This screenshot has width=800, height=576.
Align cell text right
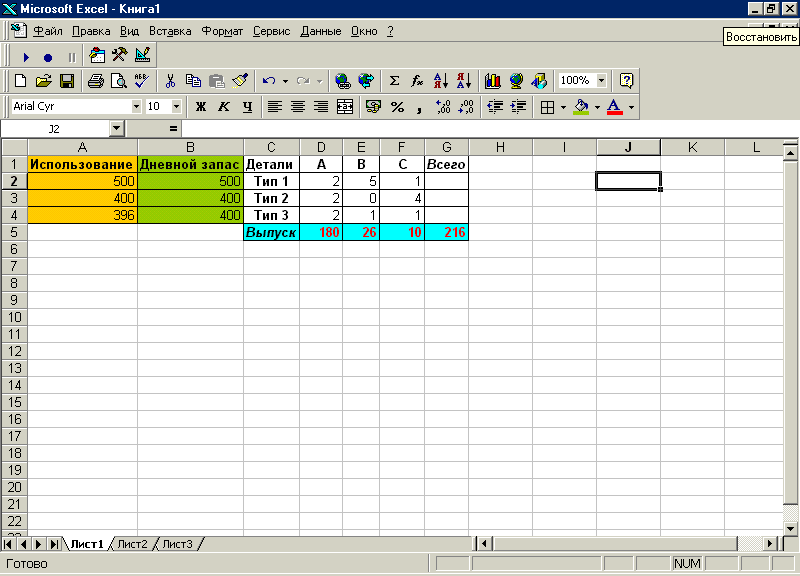point(321,107)
